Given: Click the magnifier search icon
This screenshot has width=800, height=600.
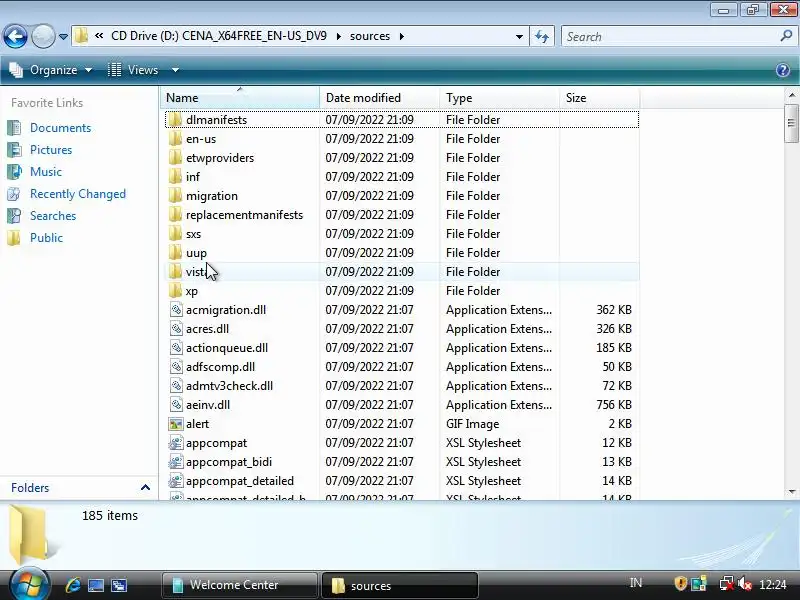Looking at the screenshot, I should pyautogui.click(x=786, y=36).
